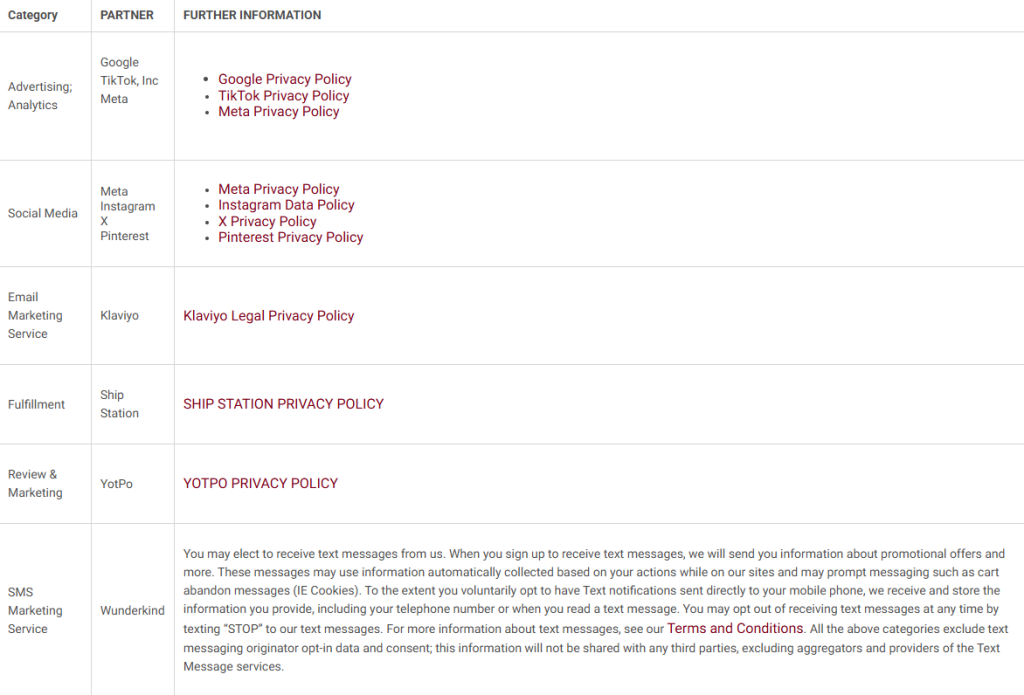Image resolution: width=1024 pixels, height=695 pixels.
Task: Click the Email Marketing Service category cell
Action: (x=35, y=315)
